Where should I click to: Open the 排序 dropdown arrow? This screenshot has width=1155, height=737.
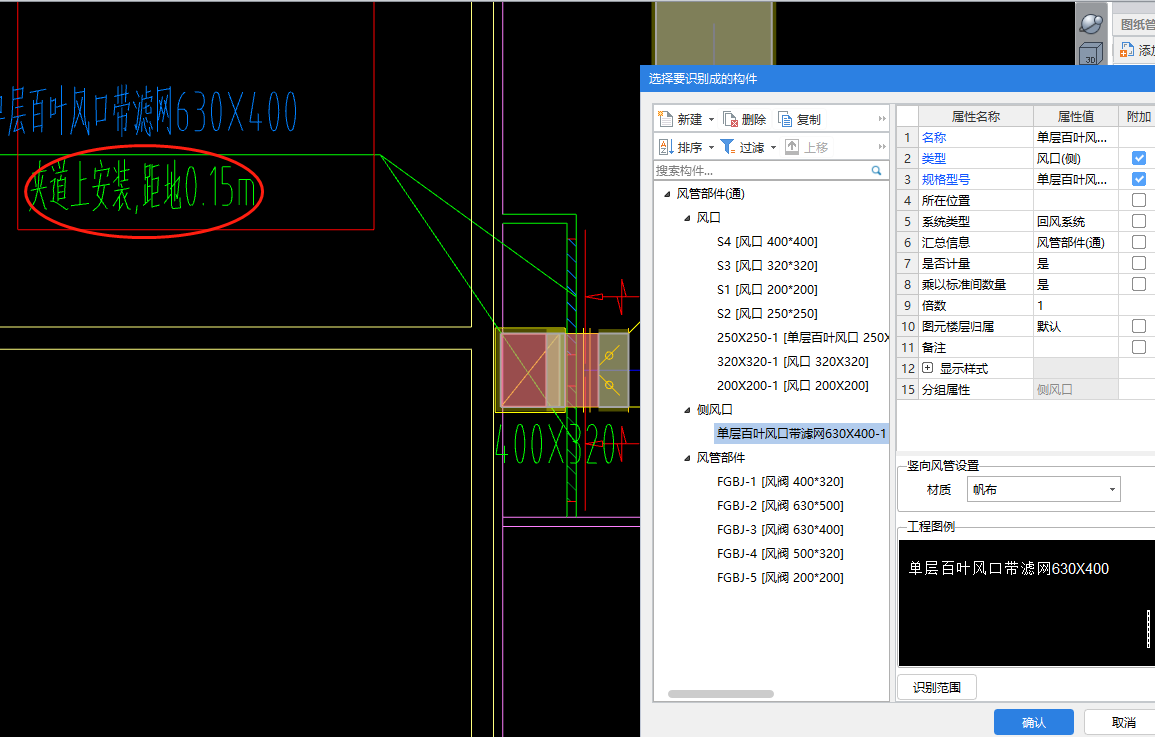[x=712, y=147]
